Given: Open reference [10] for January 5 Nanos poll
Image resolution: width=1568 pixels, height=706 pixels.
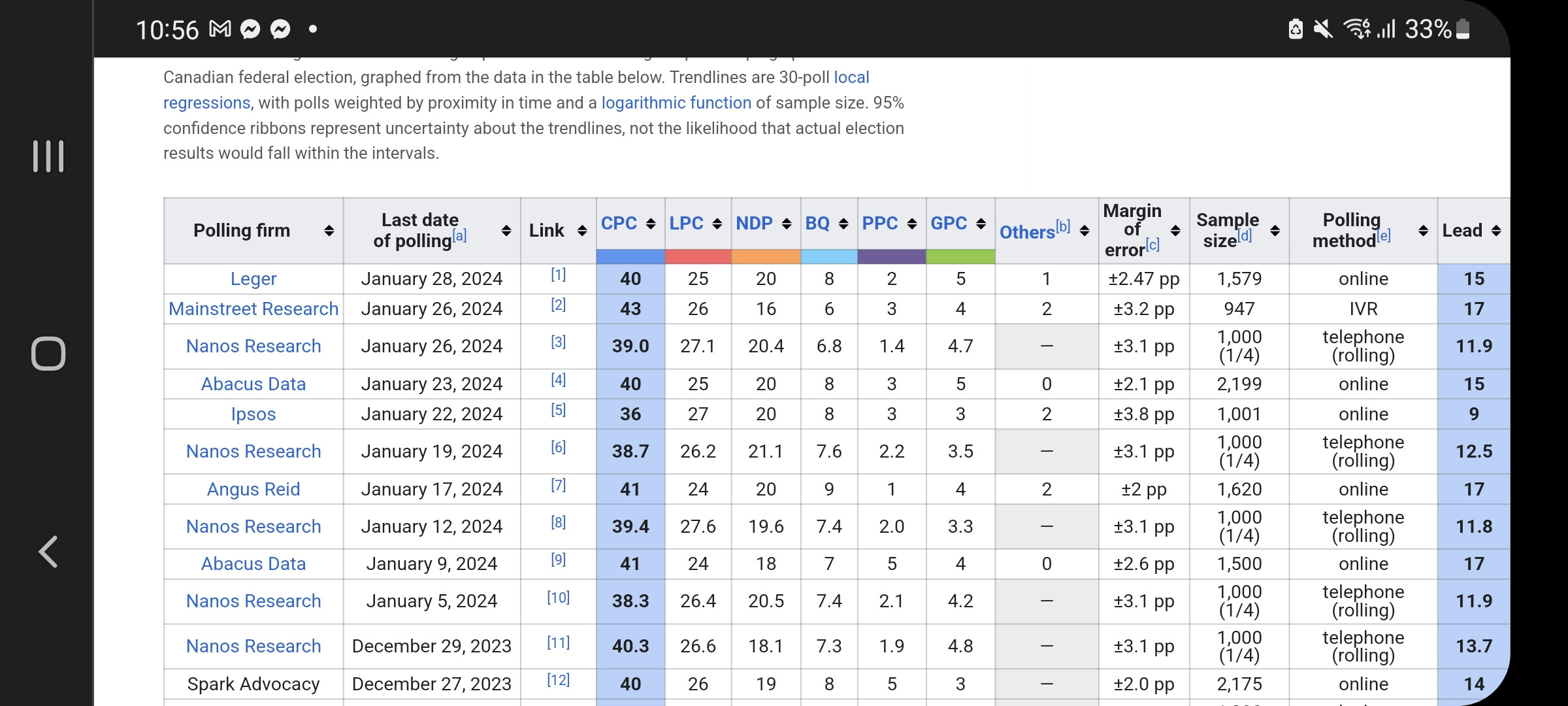Looking at the screenshot, I should click(559, 597).
